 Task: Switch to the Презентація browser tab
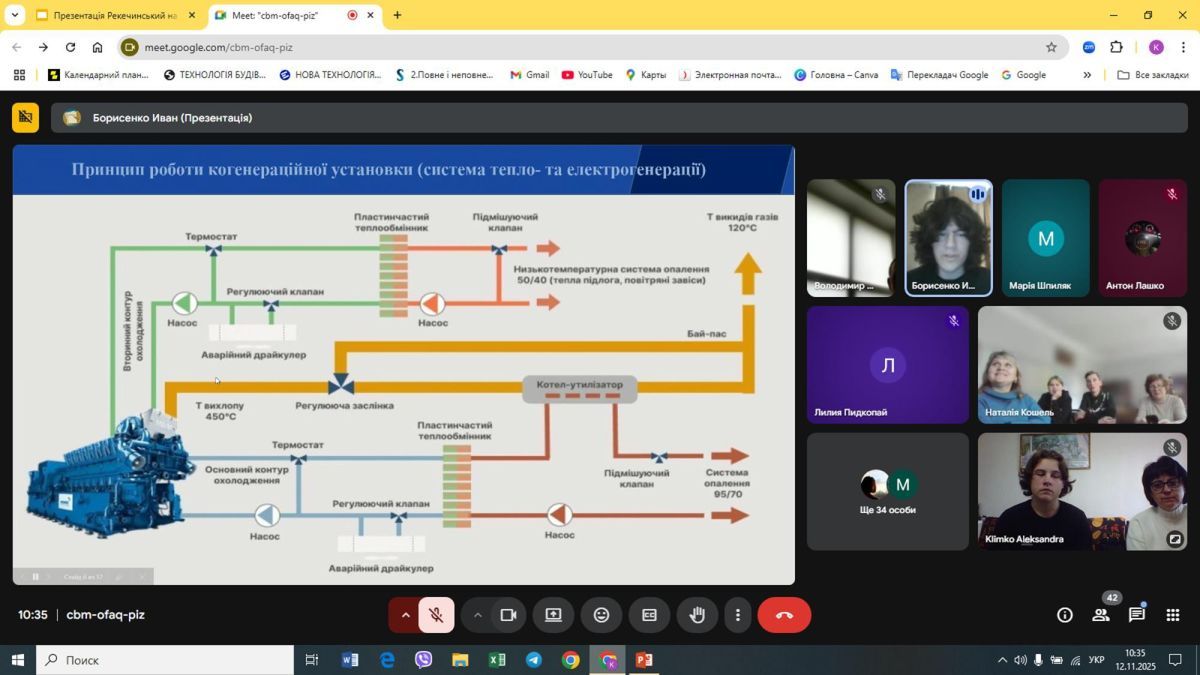click(110, 16)
